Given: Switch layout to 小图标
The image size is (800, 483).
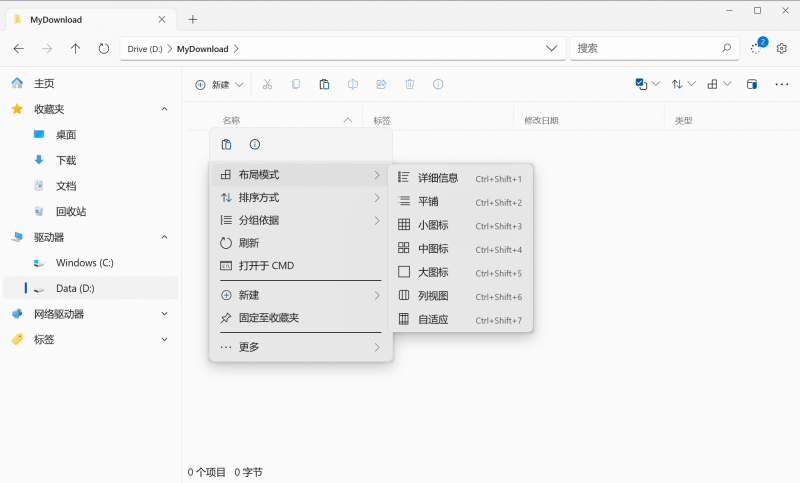Looking at the screenshot, I should [461, 225].
